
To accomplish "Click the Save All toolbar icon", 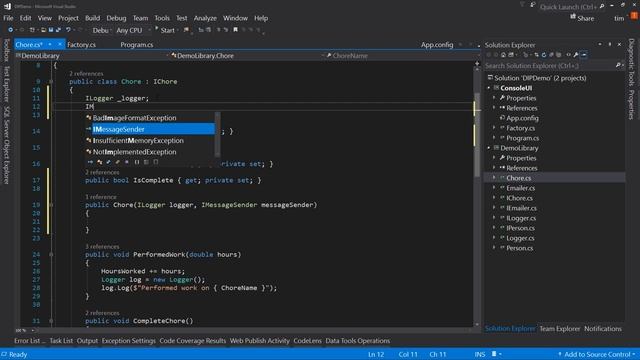I will click(x=58, y=30).
